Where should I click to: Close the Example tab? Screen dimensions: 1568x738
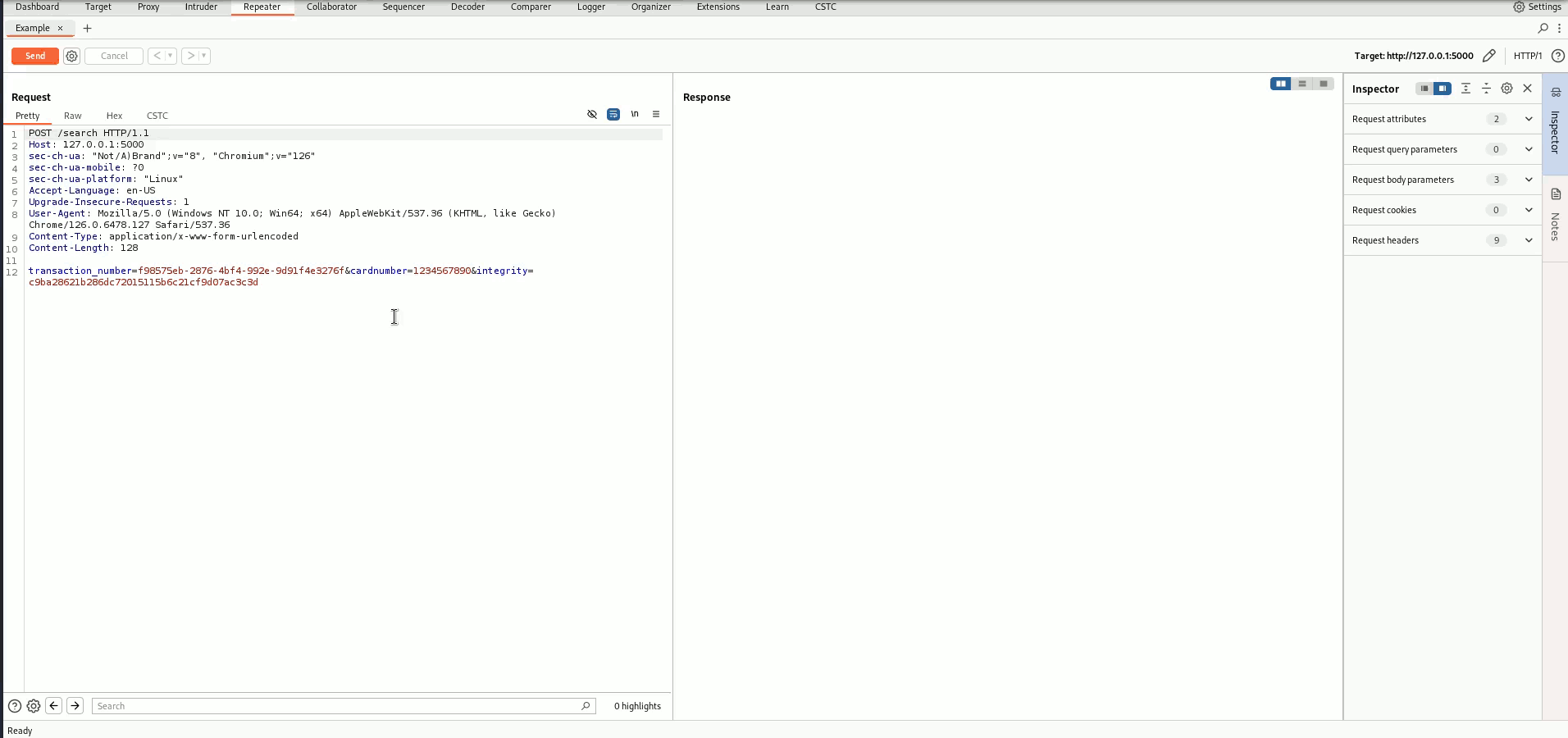[60, 28]
